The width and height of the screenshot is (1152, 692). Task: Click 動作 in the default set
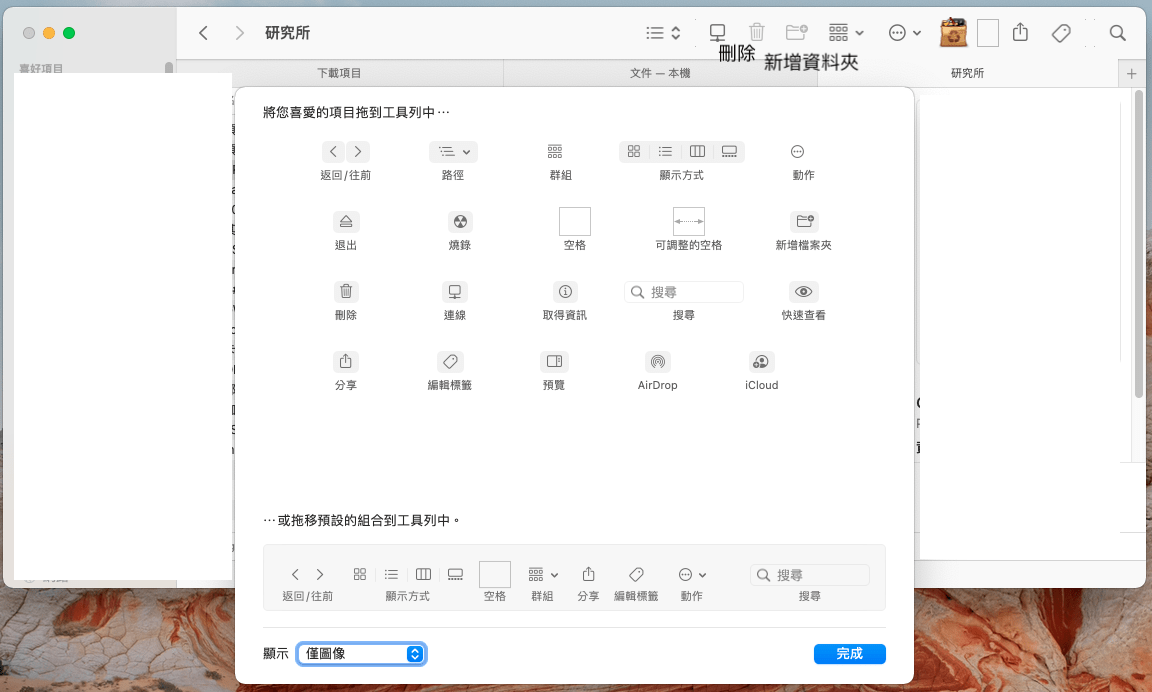691,583
